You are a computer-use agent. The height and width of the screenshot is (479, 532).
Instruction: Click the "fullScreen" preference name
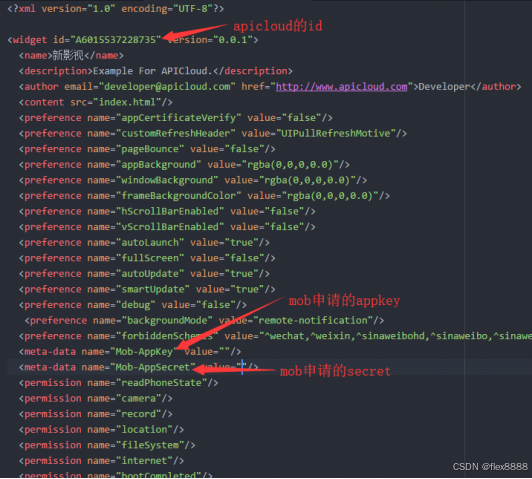coord(150,258)
